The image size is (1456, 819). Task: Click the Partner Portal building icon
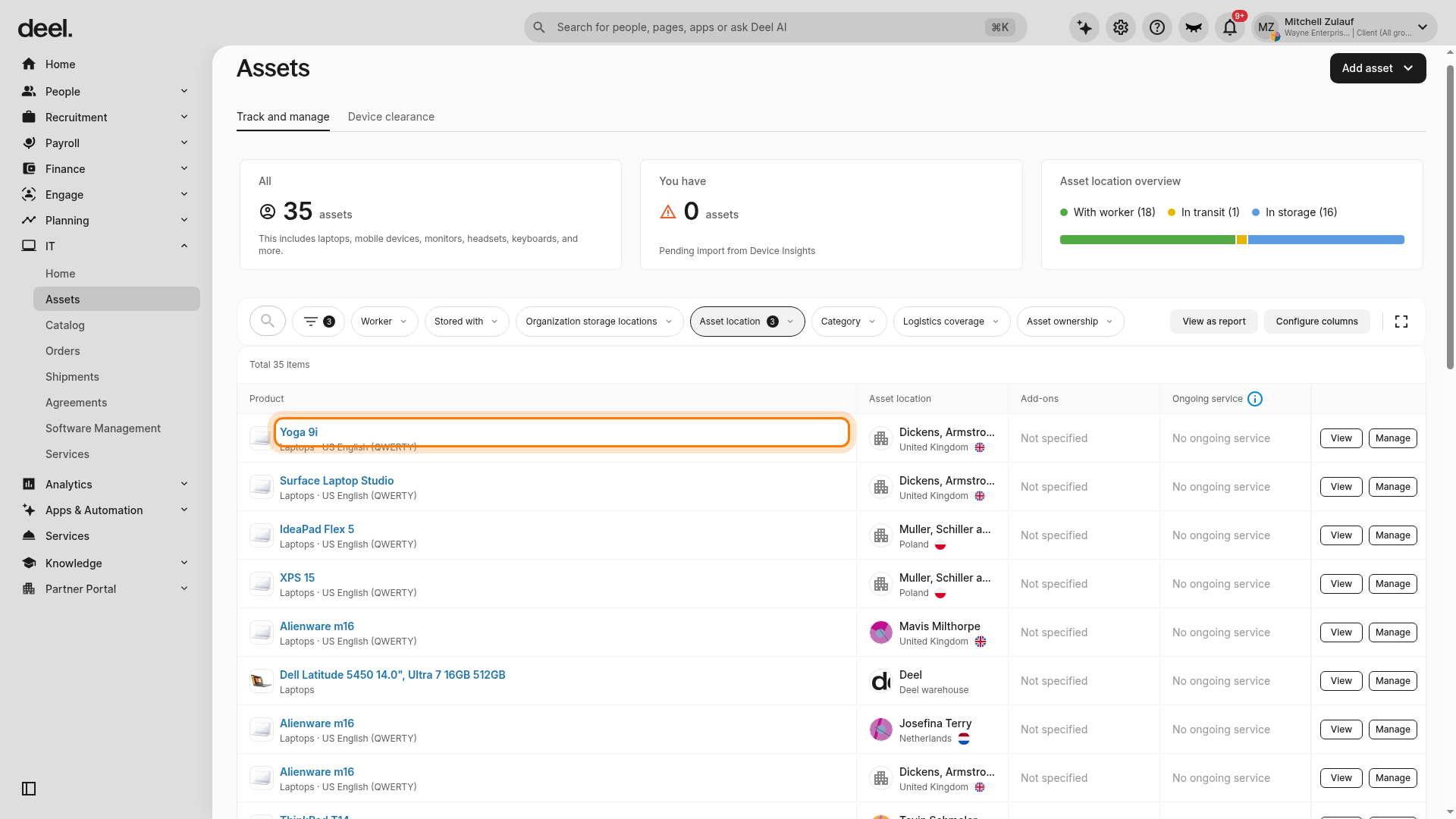[29, 589]
